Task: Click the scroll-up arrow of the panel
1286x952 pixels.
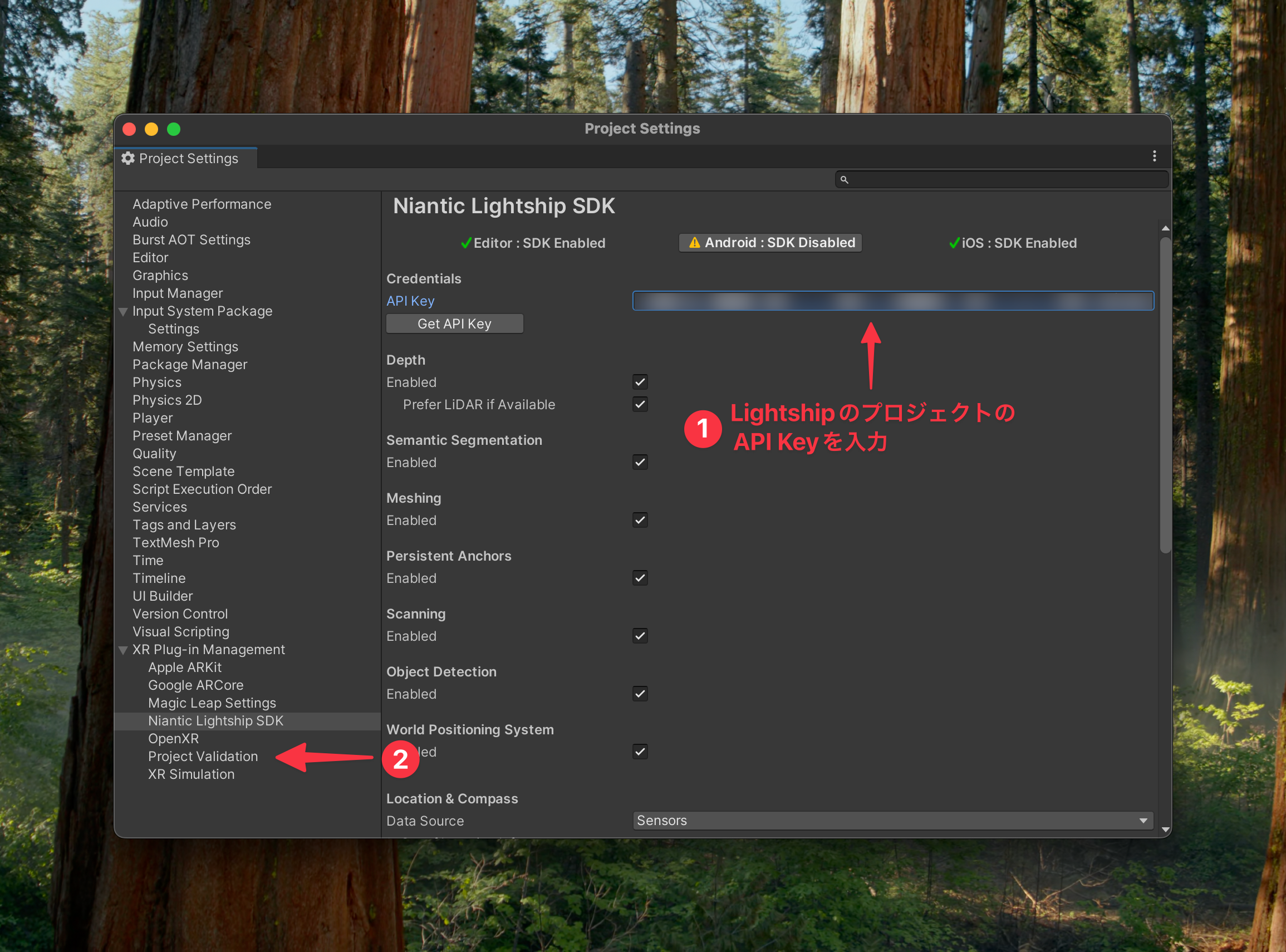Action: pos(1165,229)
